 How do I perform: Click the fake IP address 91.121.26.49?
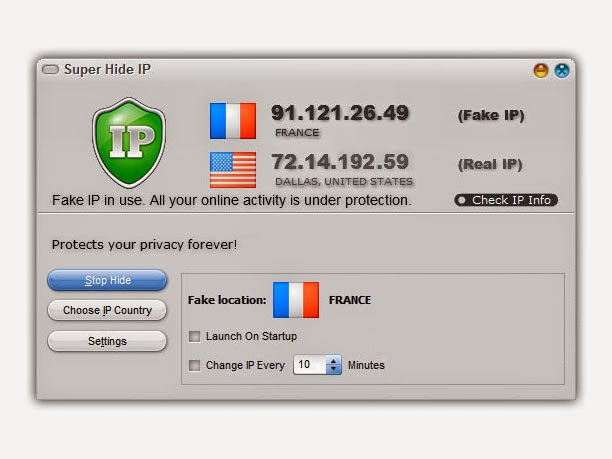click(340, 113)
